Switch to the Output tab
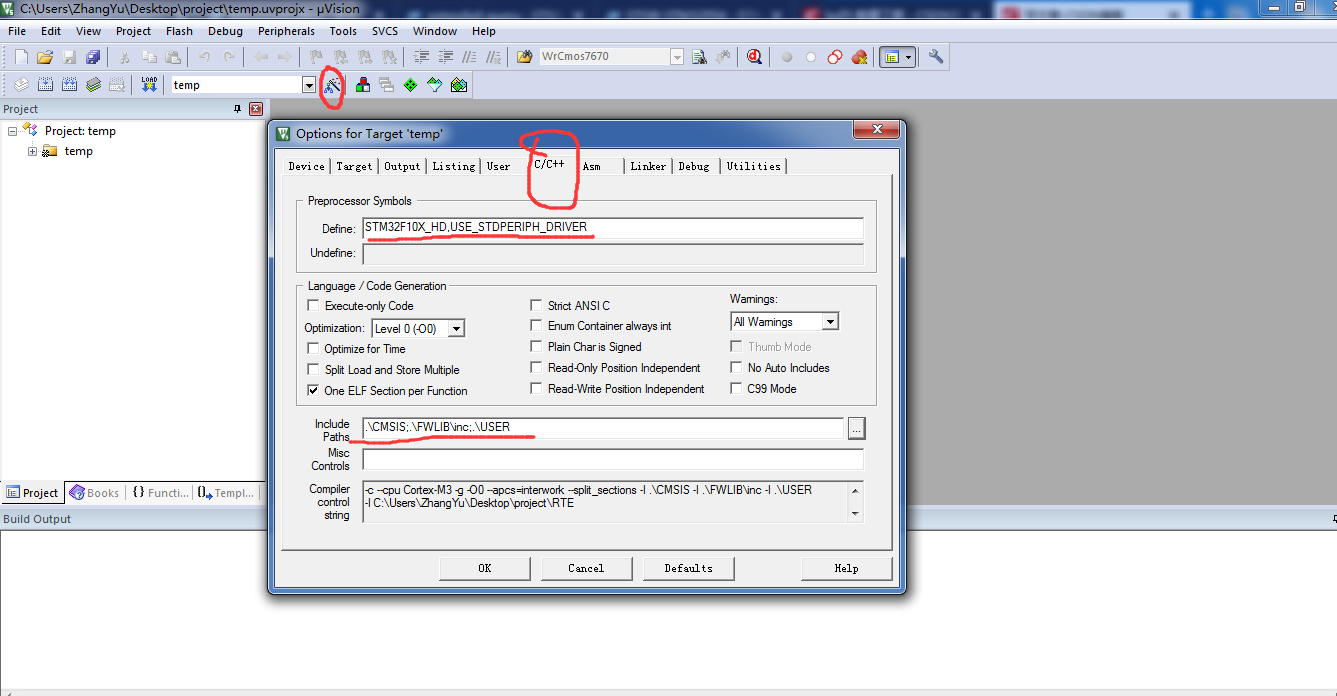Image resolution: width=1337 pixels, height=696 pixels. (402, 166)
